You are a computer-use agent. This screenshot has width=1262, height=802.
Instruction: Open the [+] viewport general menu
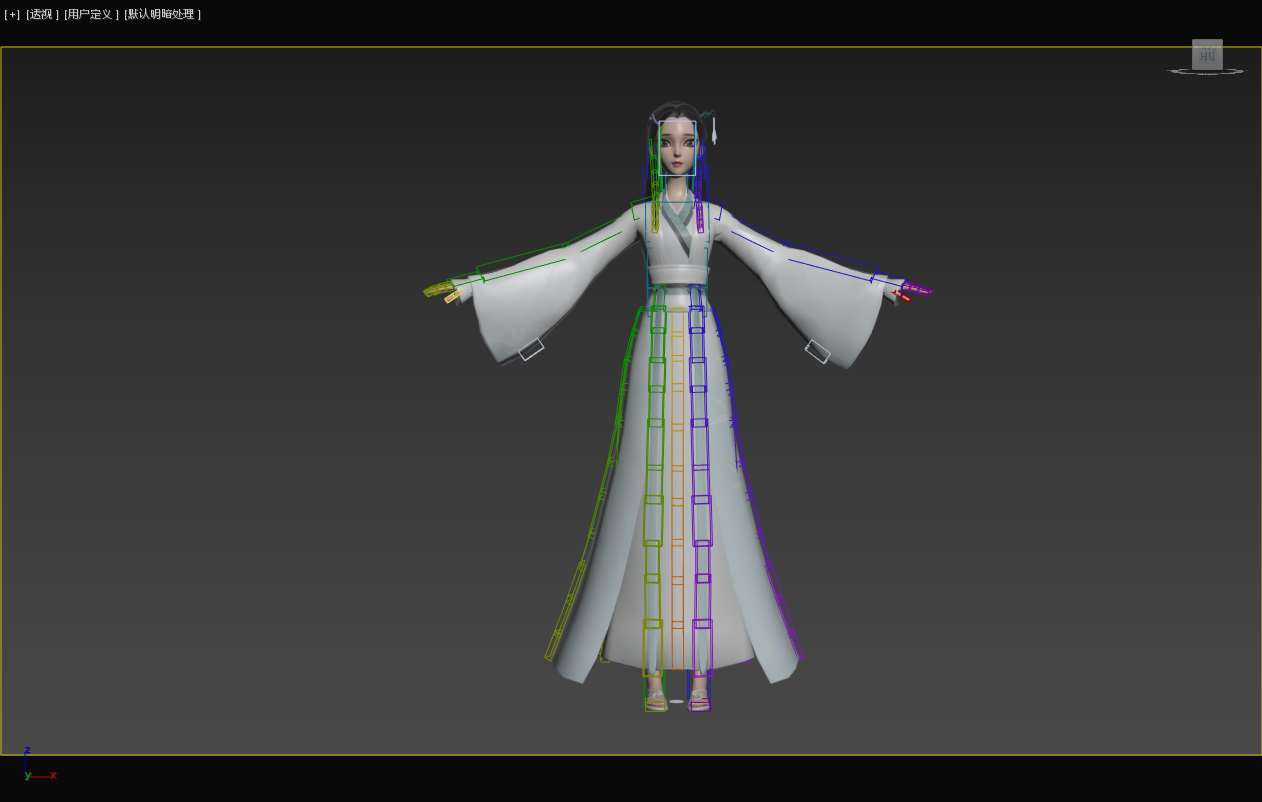tap(12, 14)
